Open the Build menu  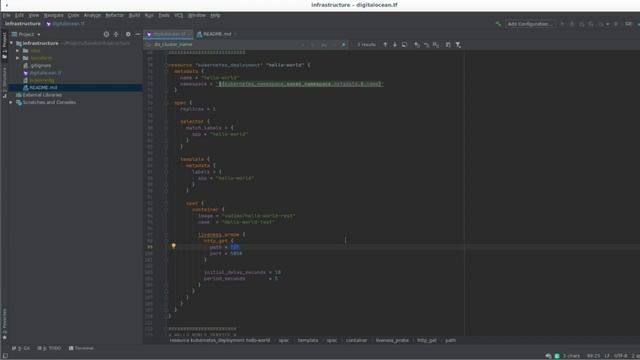point(134,15)
